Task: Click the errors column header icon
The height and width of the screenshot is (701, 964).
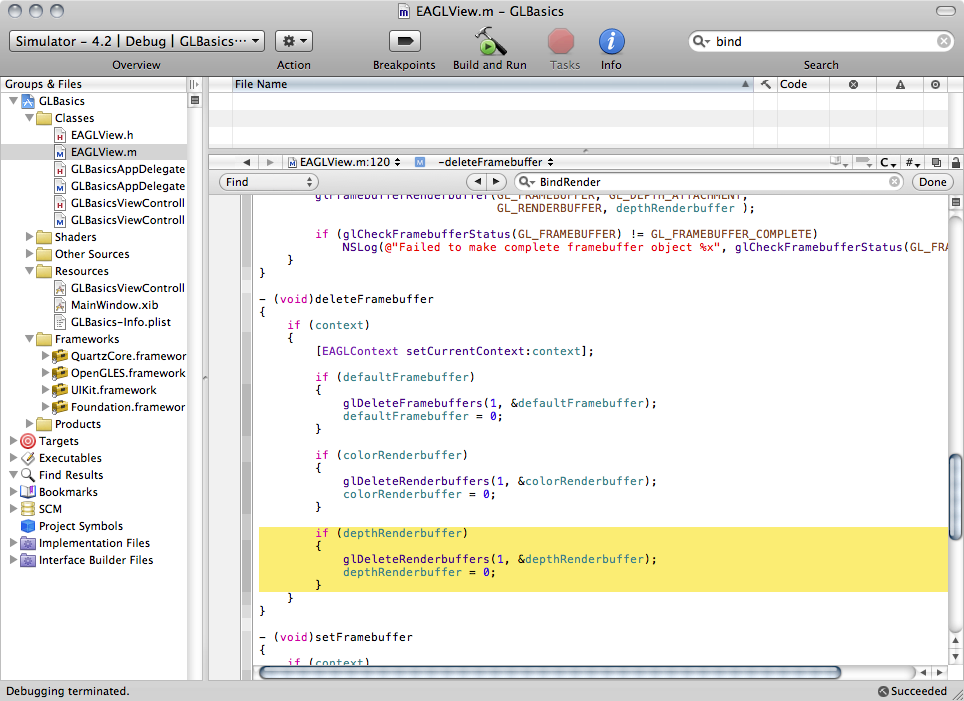Action: tap(853, 84)
